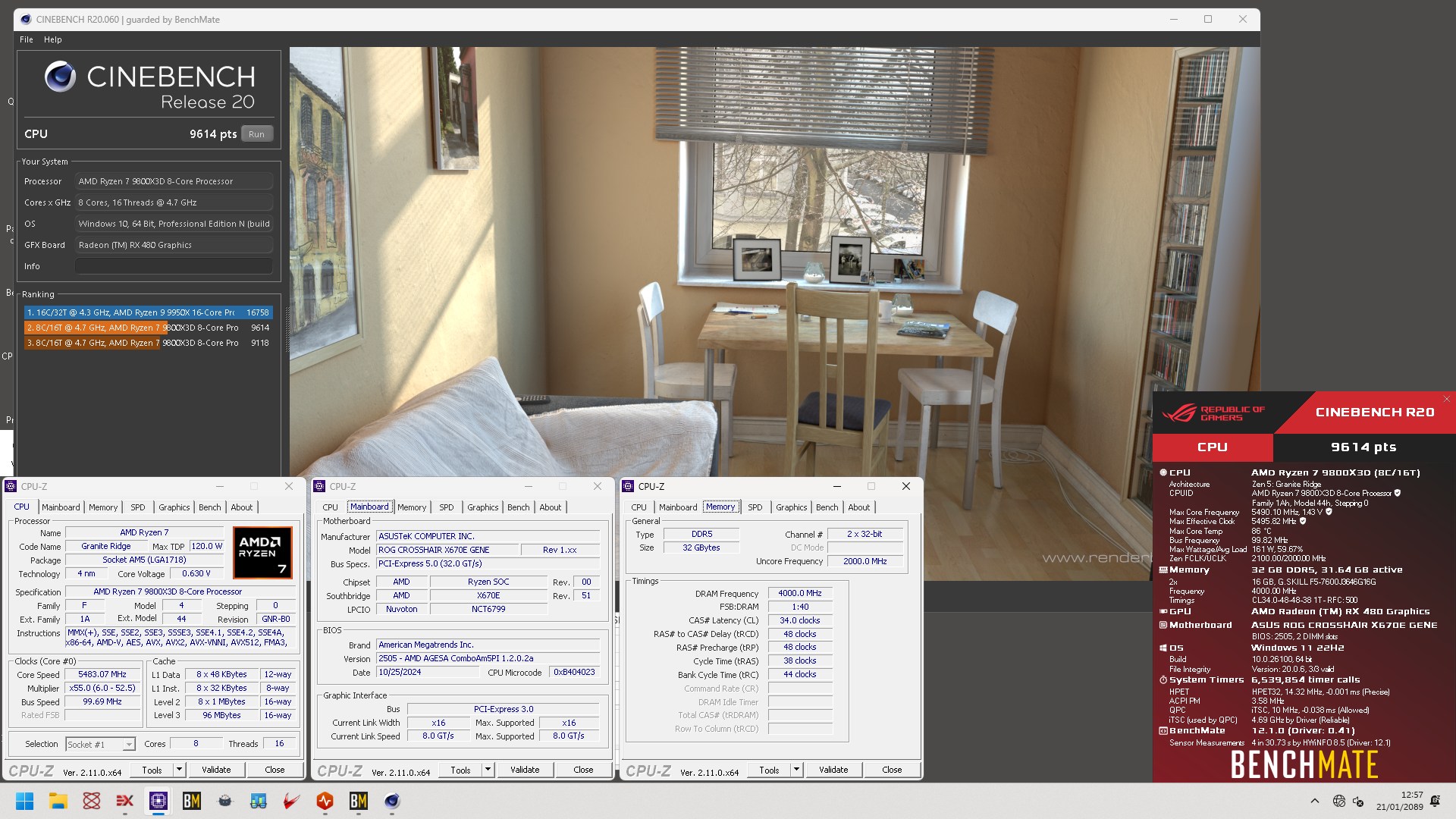Image resolution: width=1456 pixels, height=819 pixels.
Task: Open About tab in the Mainboard CPU-Z window
Action: coord(551,507)
